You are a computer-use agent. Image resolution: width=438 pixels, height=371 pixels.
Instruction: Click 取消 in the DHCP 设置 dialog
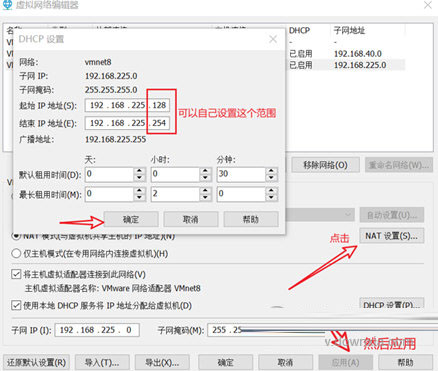pyautogui.click(x=191, y=219)
